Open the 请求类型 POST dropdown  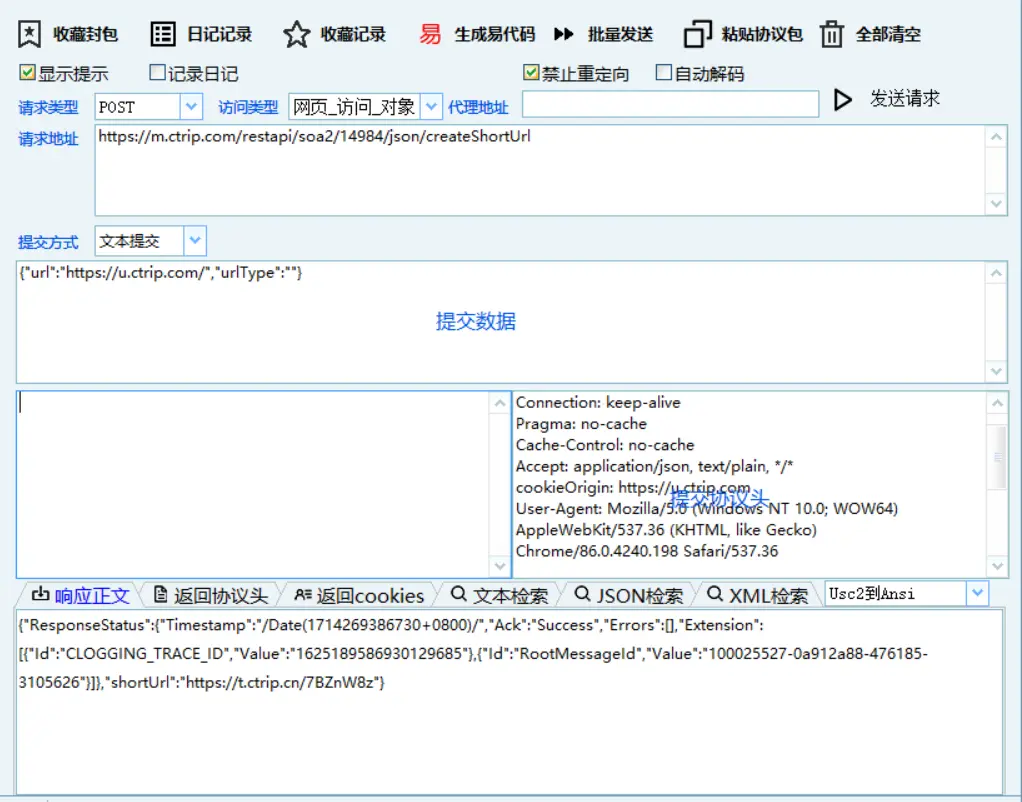pos(191,107)
